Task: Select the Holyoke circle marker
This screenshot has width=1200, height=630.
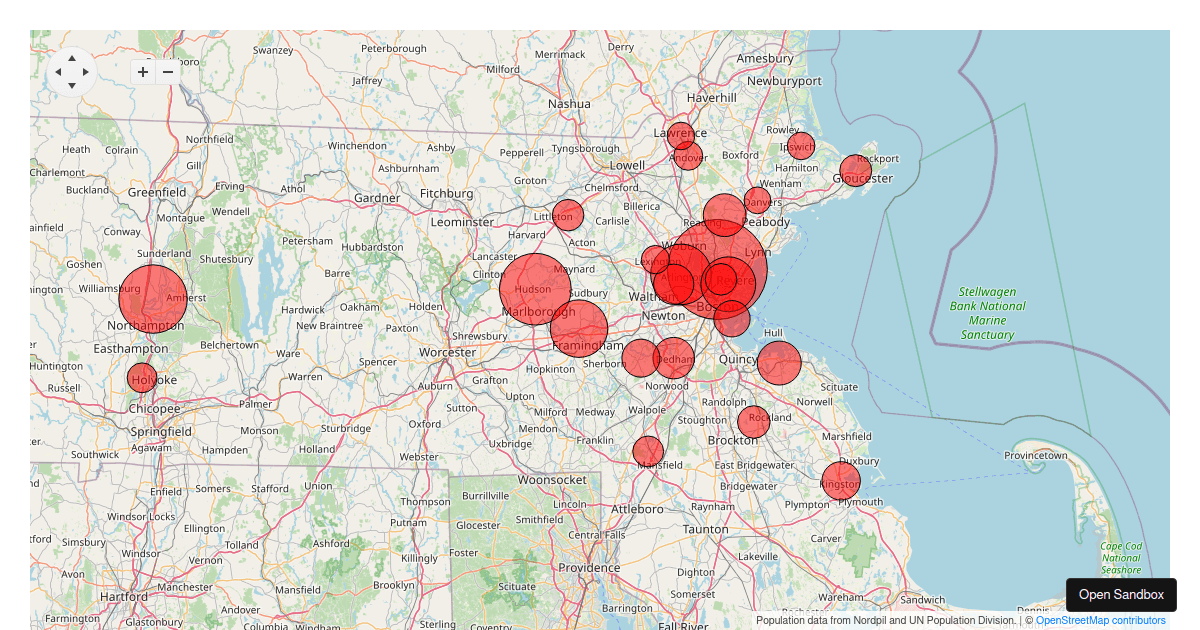Action: click(142, 377)
